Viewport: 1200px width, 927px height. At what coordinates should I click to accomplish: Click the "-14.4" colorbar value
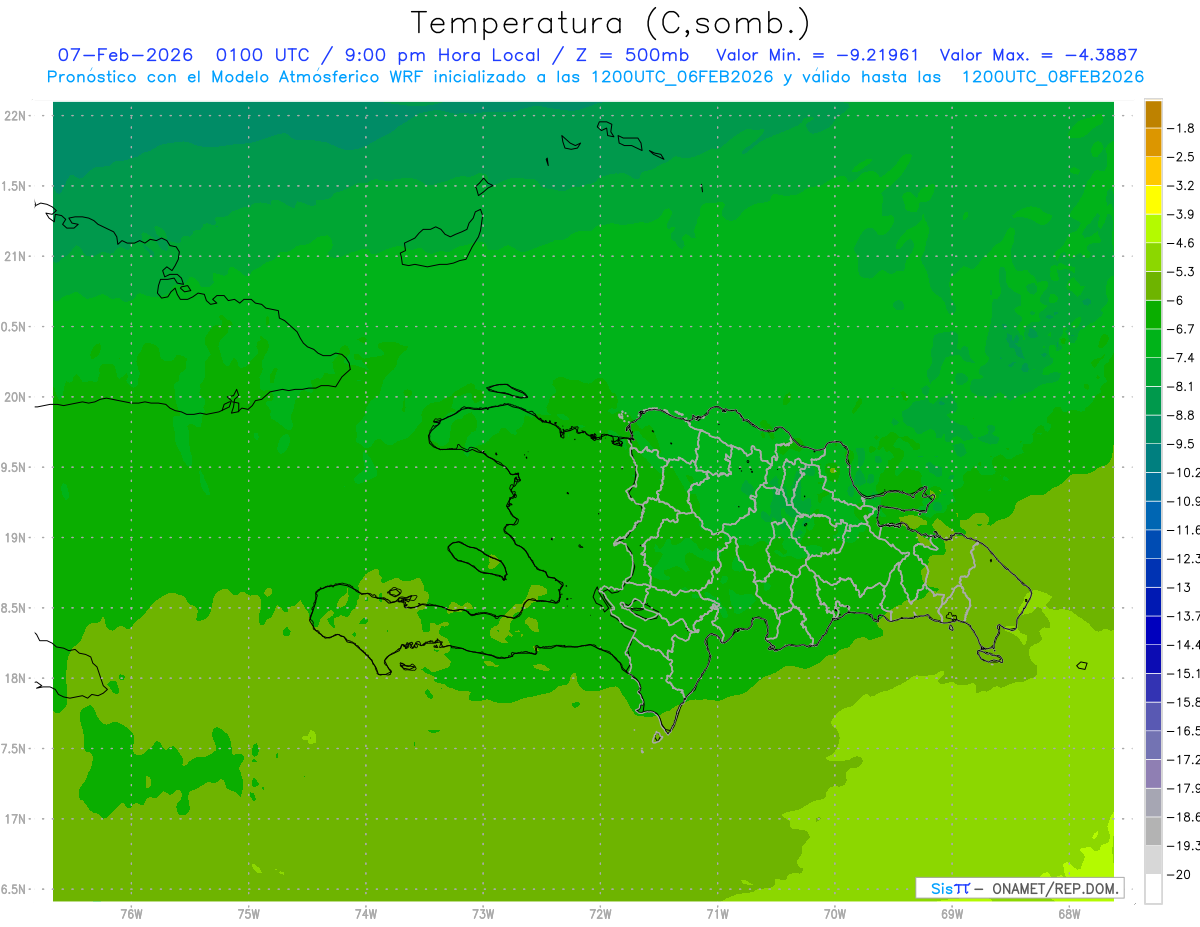pyautogui.click(x=1183, y=644)
